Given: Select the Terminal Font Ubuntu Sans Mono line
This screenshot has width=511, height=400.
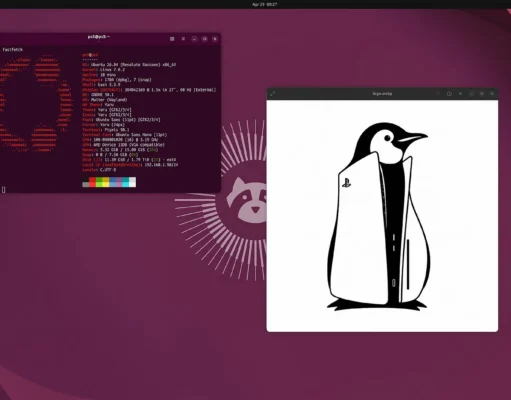Looking at the screenshot, I should (125, 135).
